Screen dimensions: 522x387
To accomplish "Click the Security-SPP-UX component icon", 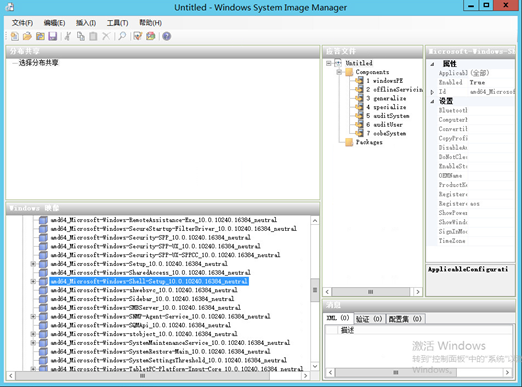I will coord(43,246).
